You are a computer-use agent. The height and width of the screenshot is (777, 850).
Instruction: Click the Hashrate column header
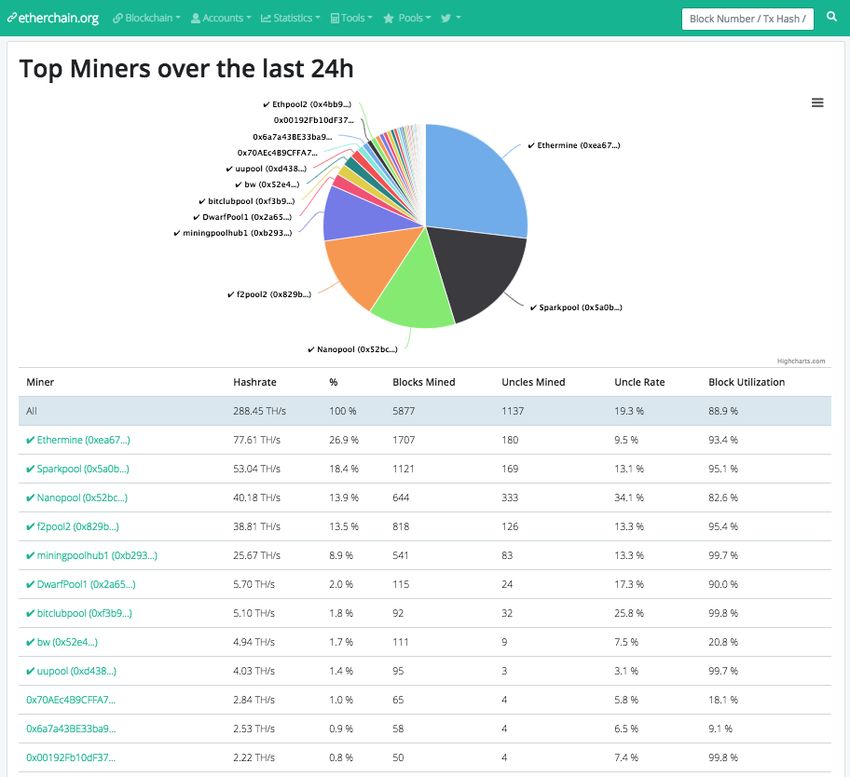(x=255, y=382)
